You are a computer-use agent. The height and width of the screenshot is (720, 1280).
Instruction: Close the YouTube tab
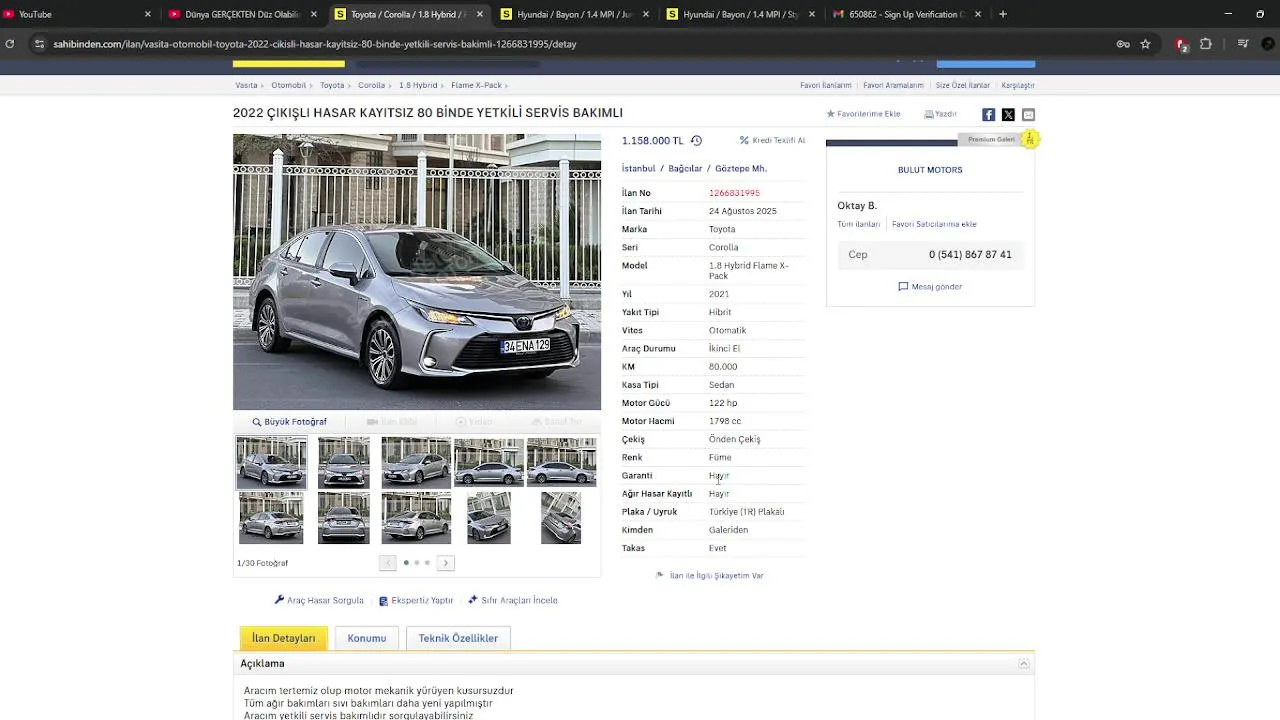point(148,14)
